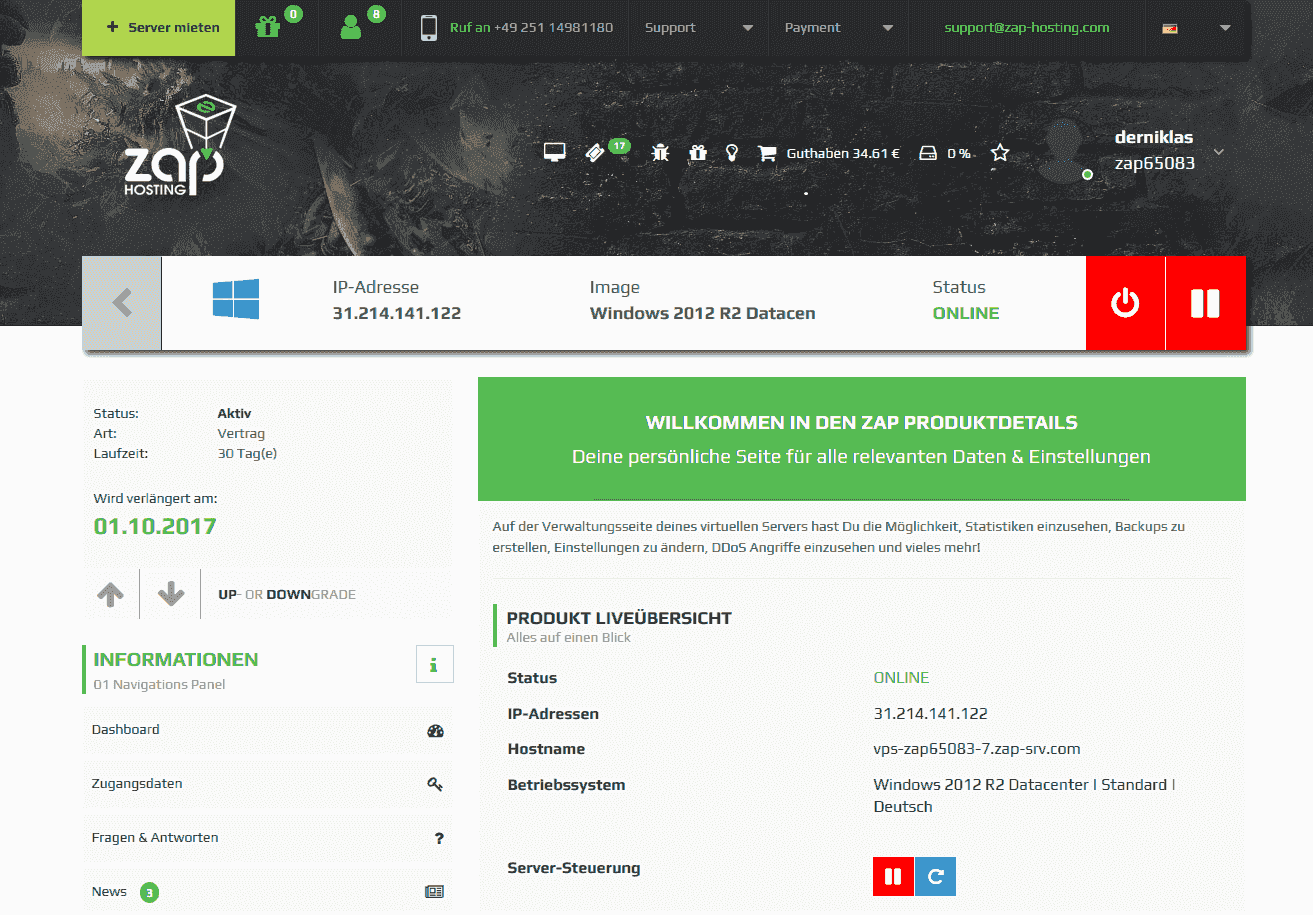Open News in navigation panel

tap(268, 892)
